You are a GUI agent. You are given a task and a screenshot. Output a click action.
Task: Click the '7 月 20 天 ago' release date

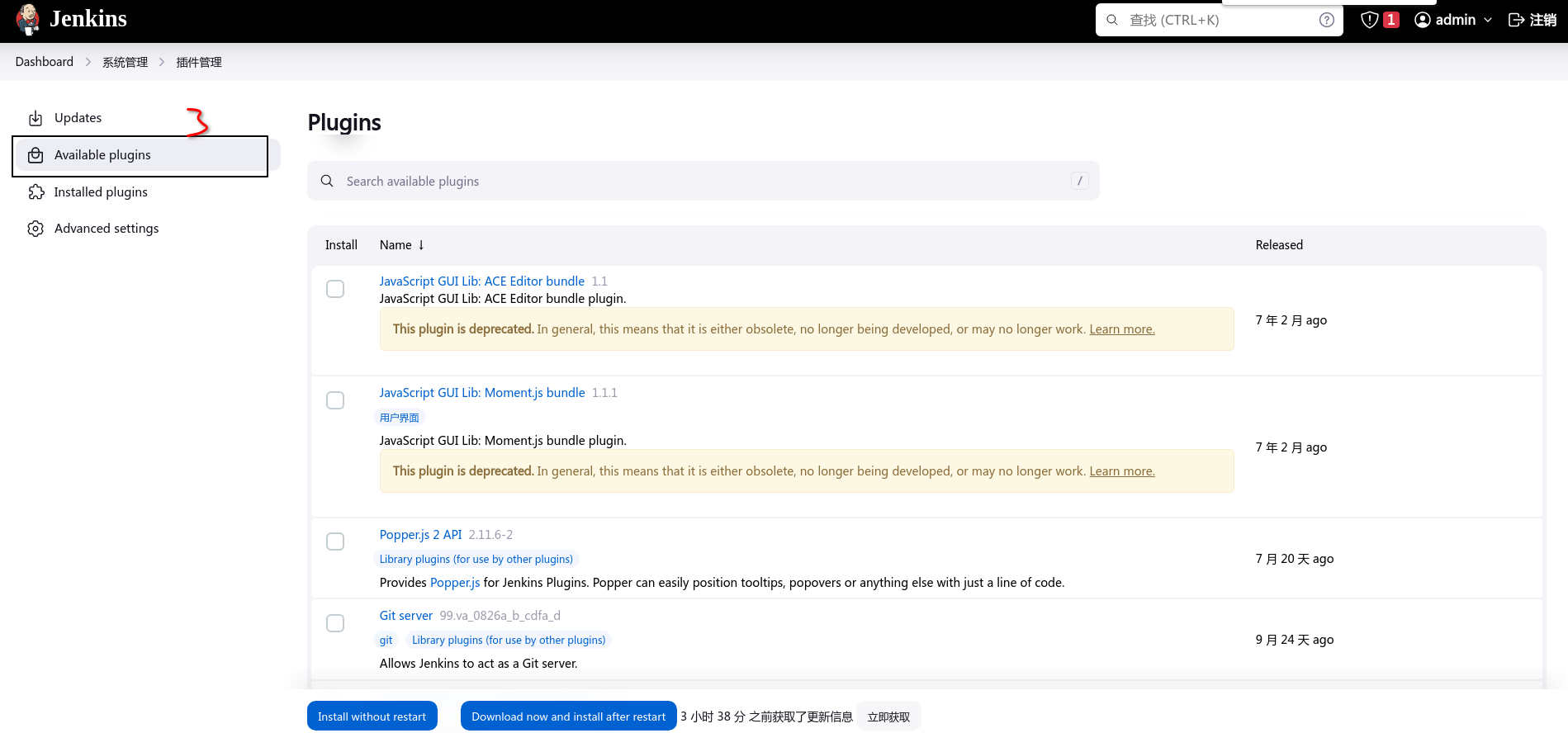pos(1295,559)
